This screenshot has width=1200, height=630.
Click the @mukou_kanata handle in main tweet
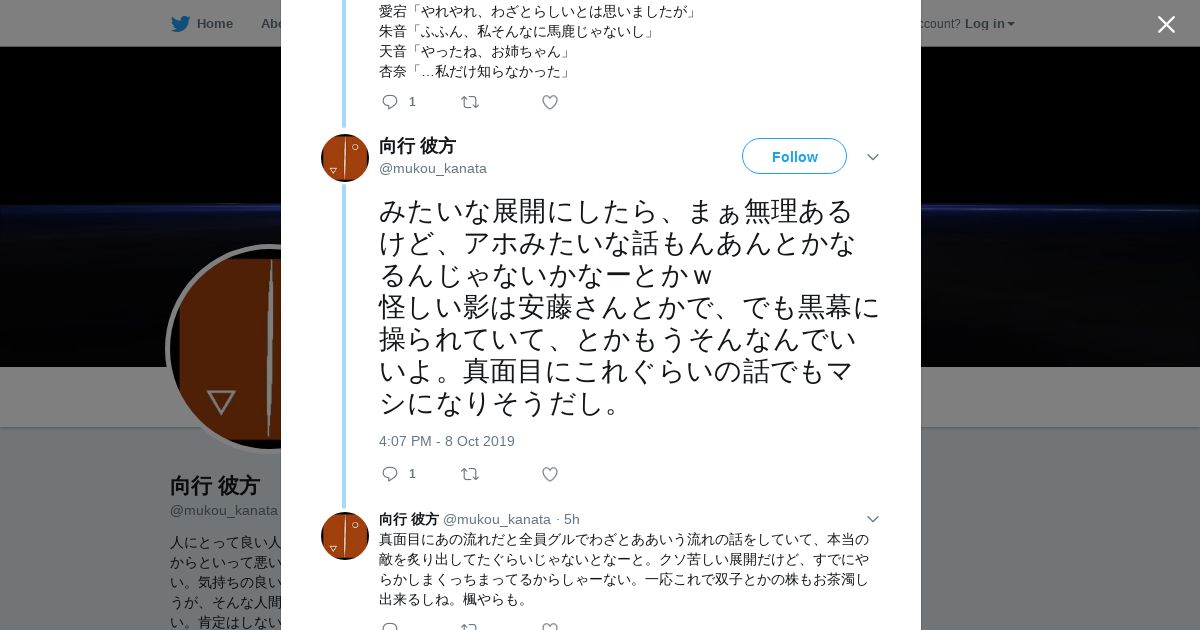(433, 169)
